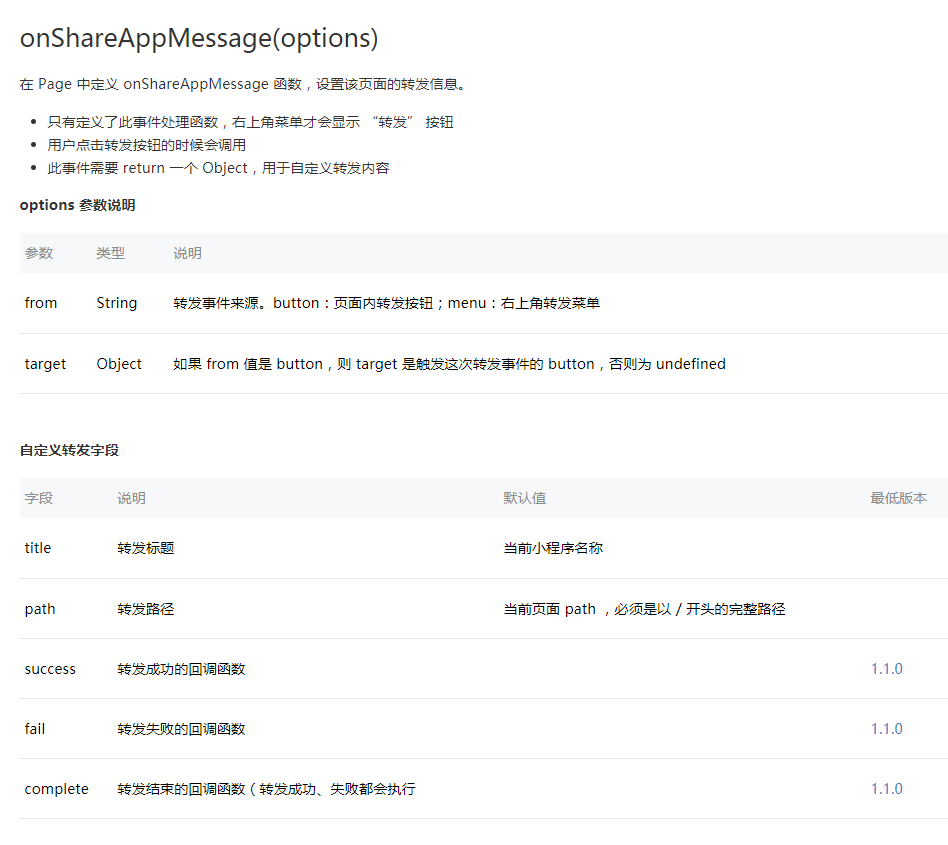Open the 1.1.0 version link in complete row
The height and width of the screenshot is (845, 948).
(x=886, y=788)
